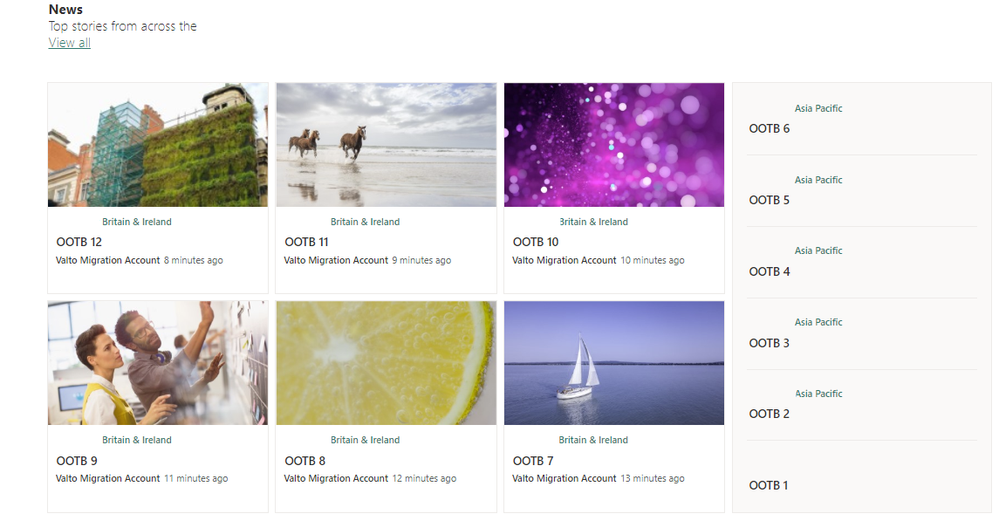
Task: Open the sailboat image thumbnail
Action: [x=614, y=363]
